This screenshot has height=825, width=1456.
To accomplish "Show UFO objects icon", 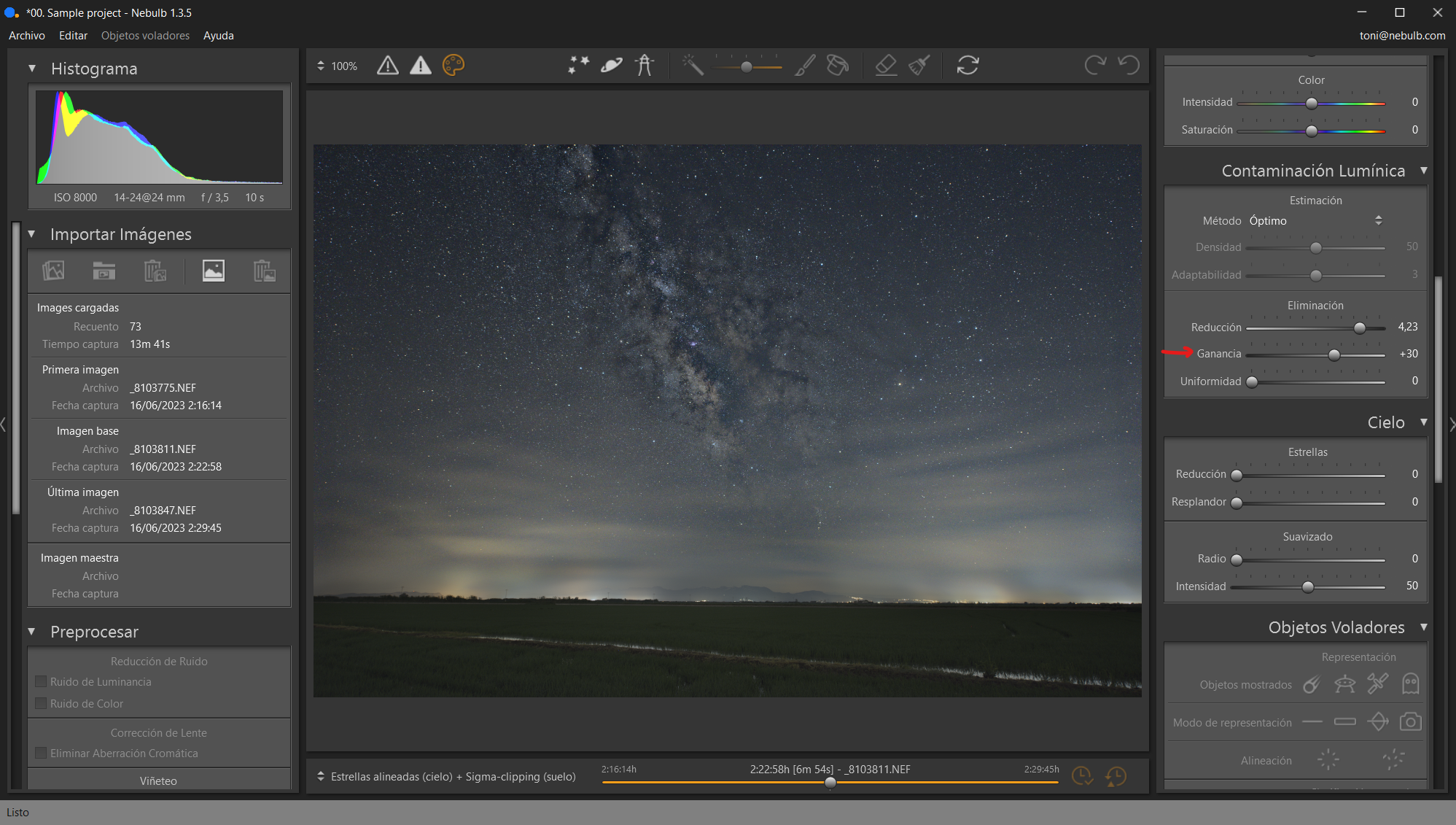I will tap(1344, 684).
